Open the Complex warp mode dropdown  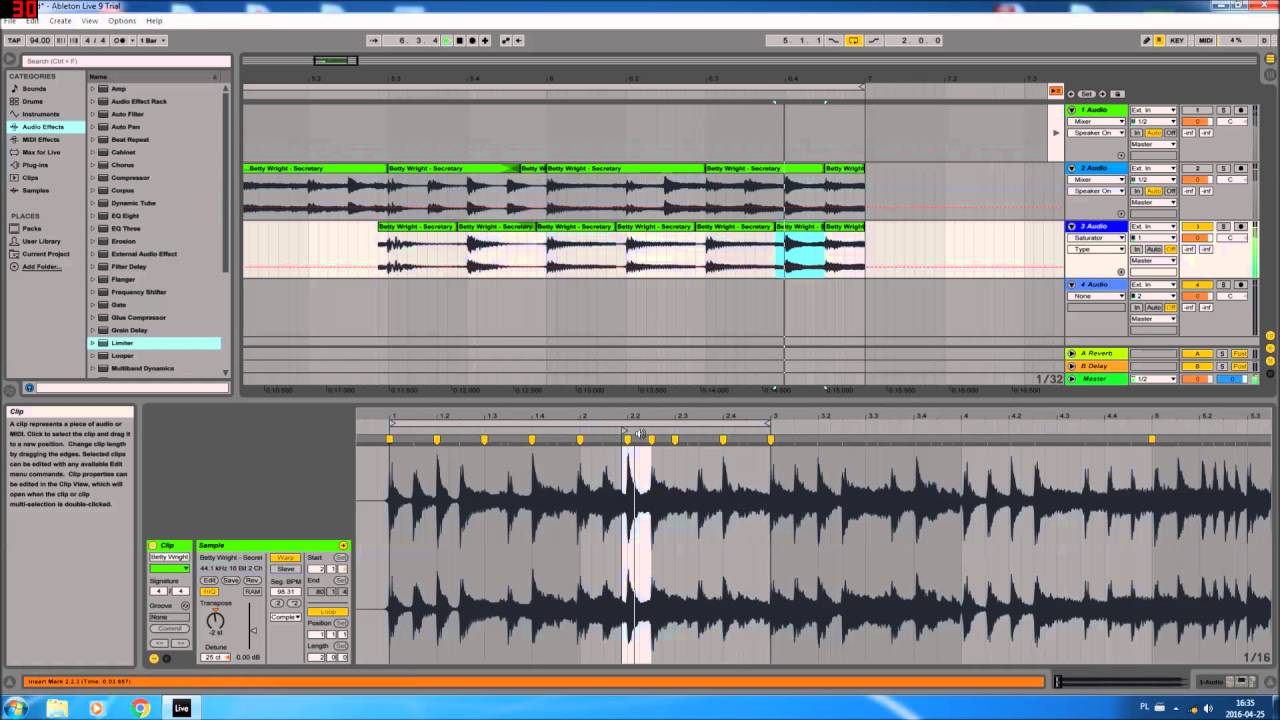(x=285, y=617)
